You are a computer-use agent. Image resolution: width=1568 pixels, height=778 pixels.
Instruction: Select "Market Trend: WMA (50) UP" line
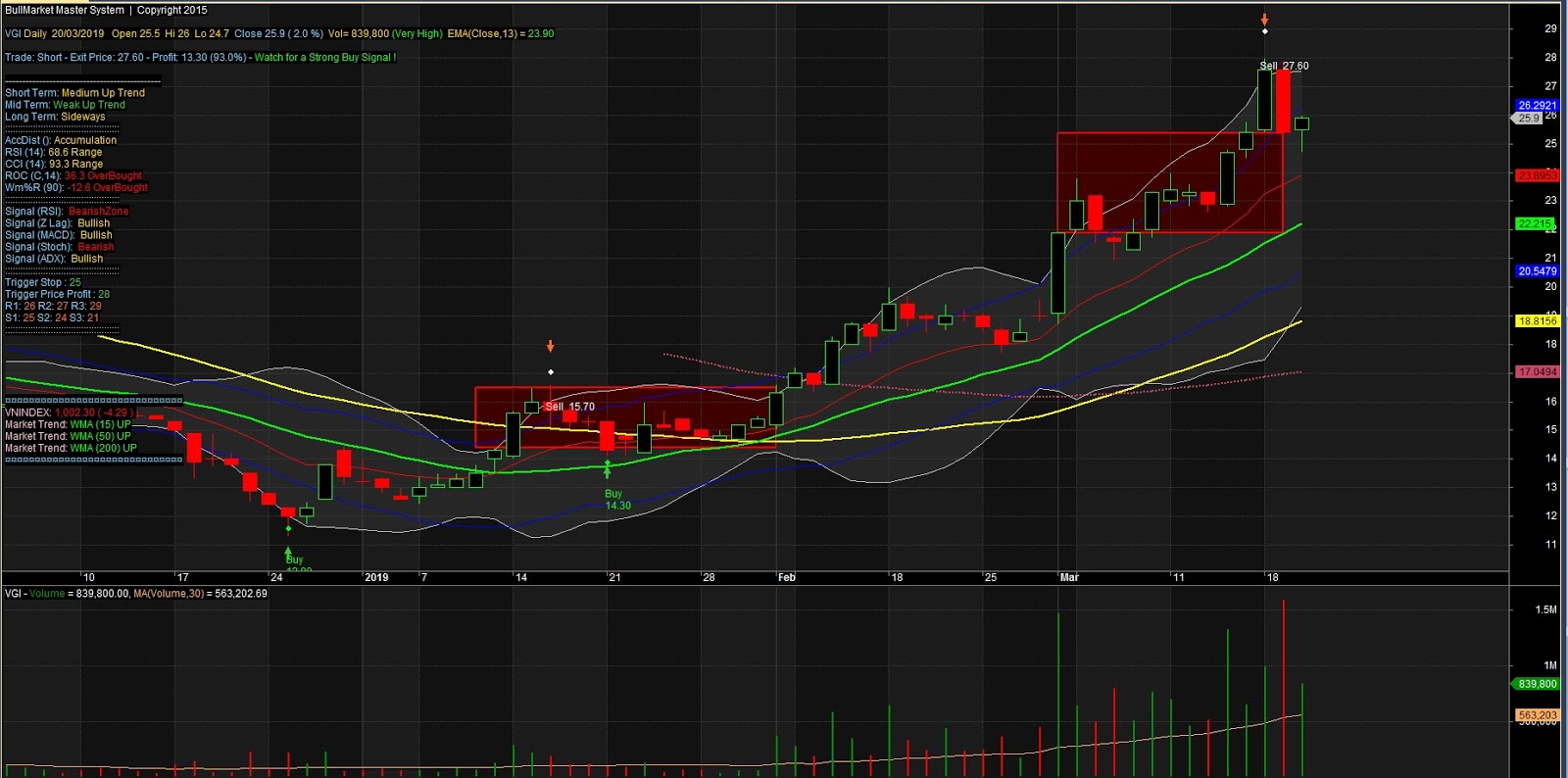click(68, 436)
